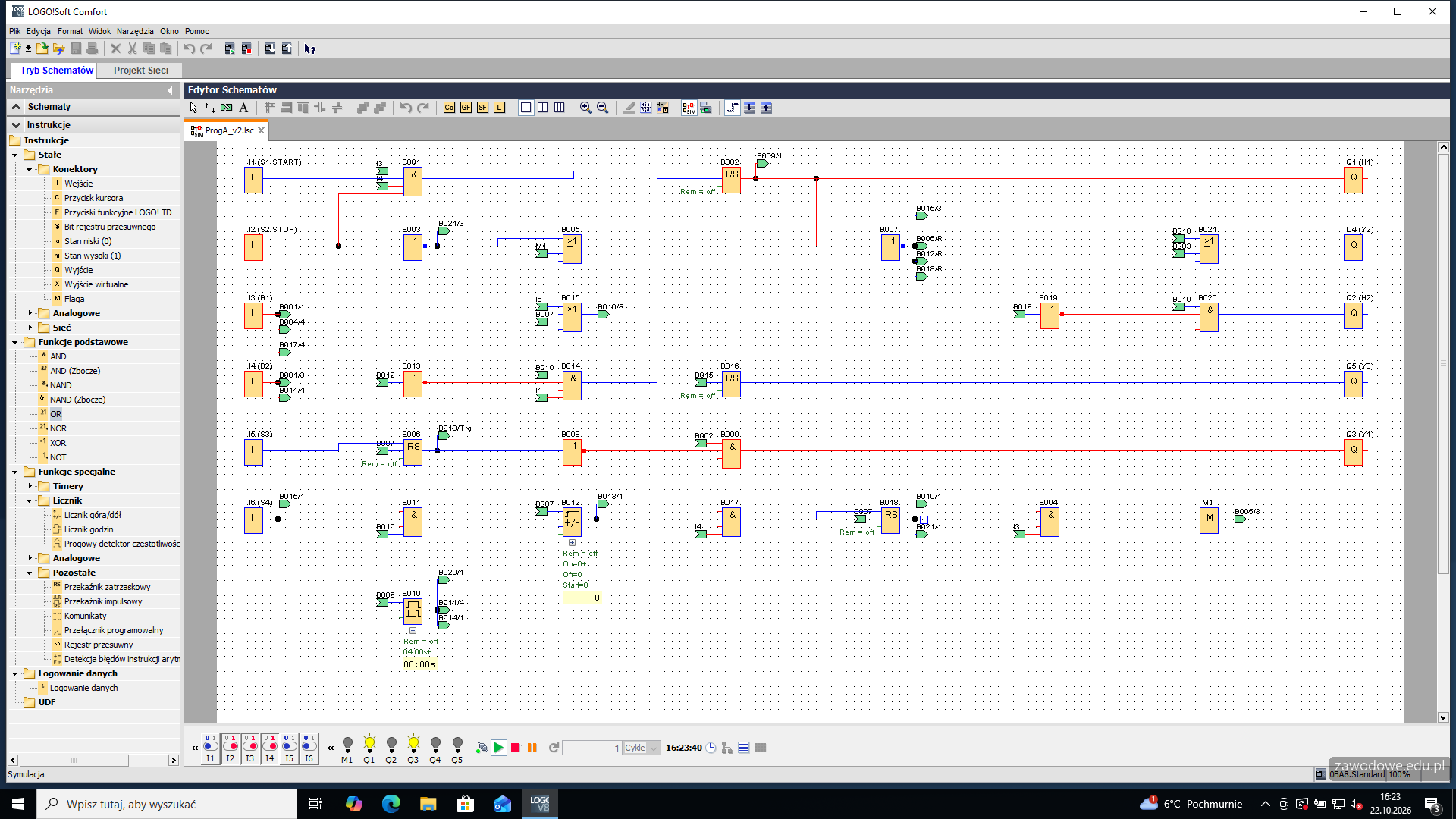Expand the Timery tree folder
Image resolution: width=1456 pixels, height=819 pixels.
pos(30,486)
